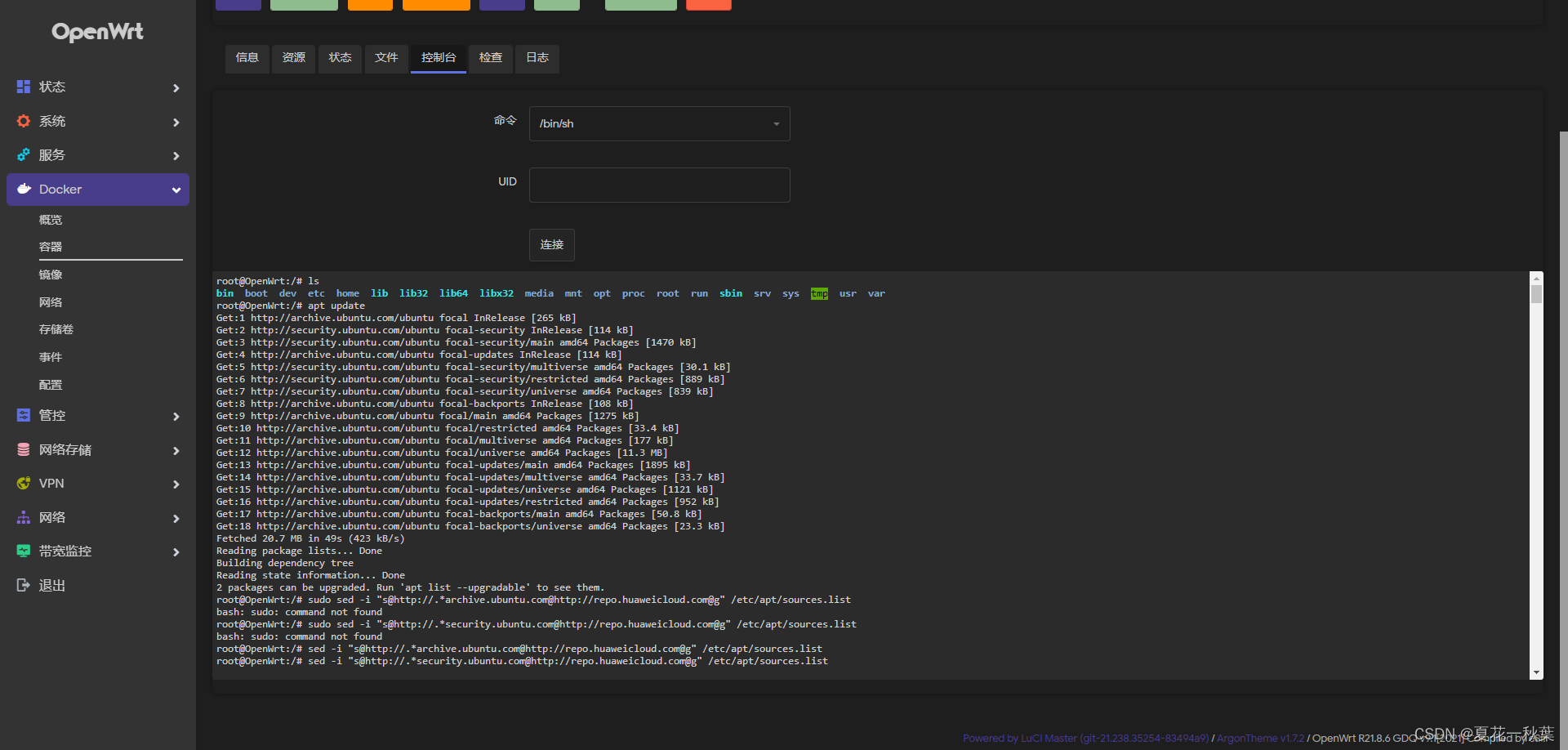Click the Docker whale icon in the sidebar
This screenshot has width=1568, height=750.
(23, 189)
